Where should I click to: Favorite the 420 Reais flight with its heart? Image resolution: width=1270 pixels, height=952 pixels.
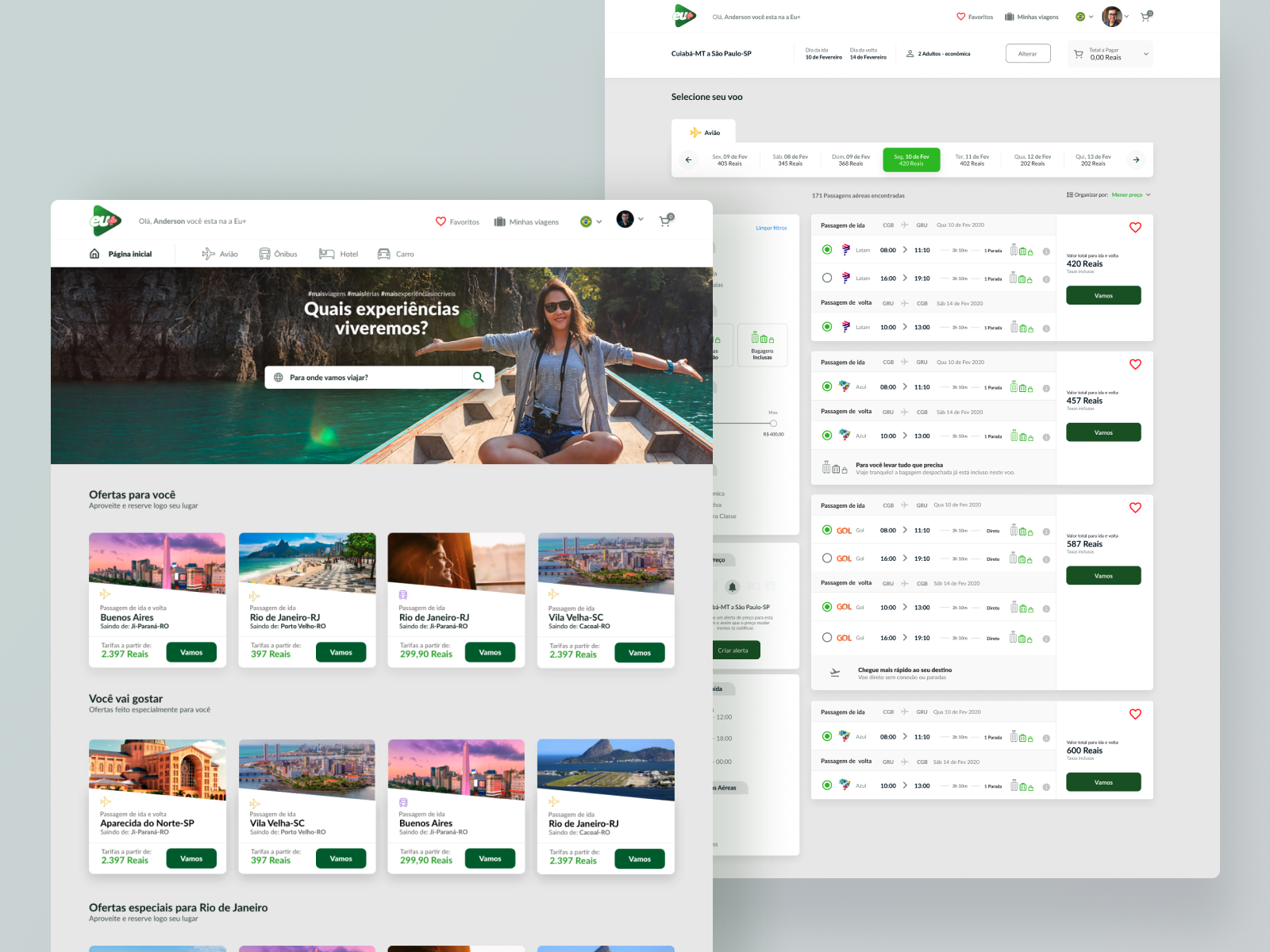coord(1135,228)
